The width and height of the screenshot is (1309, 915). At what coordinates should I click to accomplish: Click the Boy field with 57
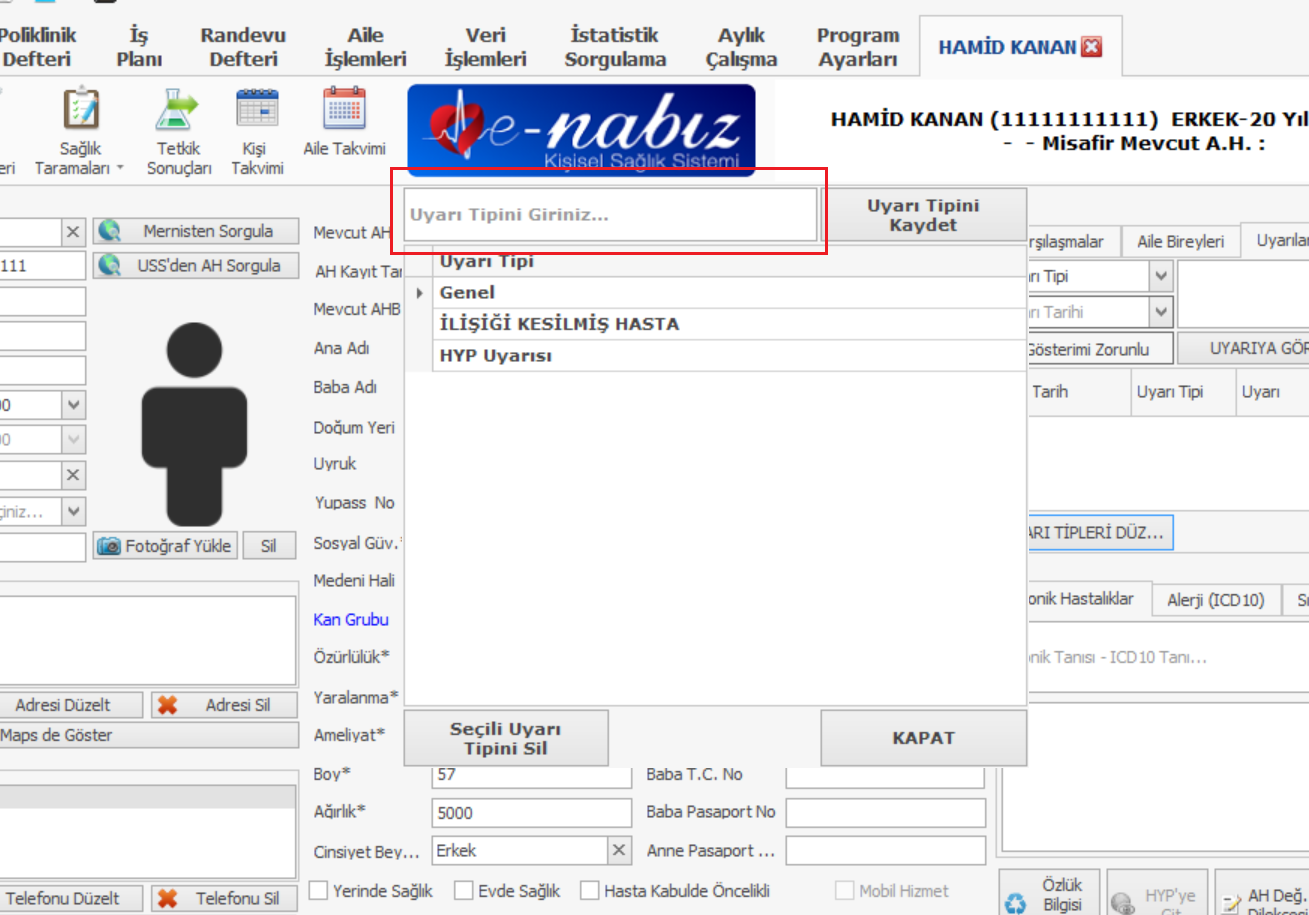532,775
